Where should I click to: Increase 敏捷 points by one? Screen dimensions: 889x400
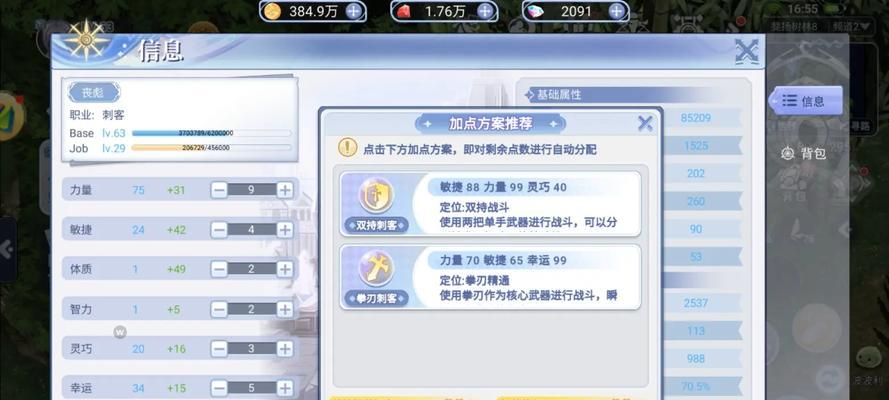pyautogui.click(x=285, y=229)
